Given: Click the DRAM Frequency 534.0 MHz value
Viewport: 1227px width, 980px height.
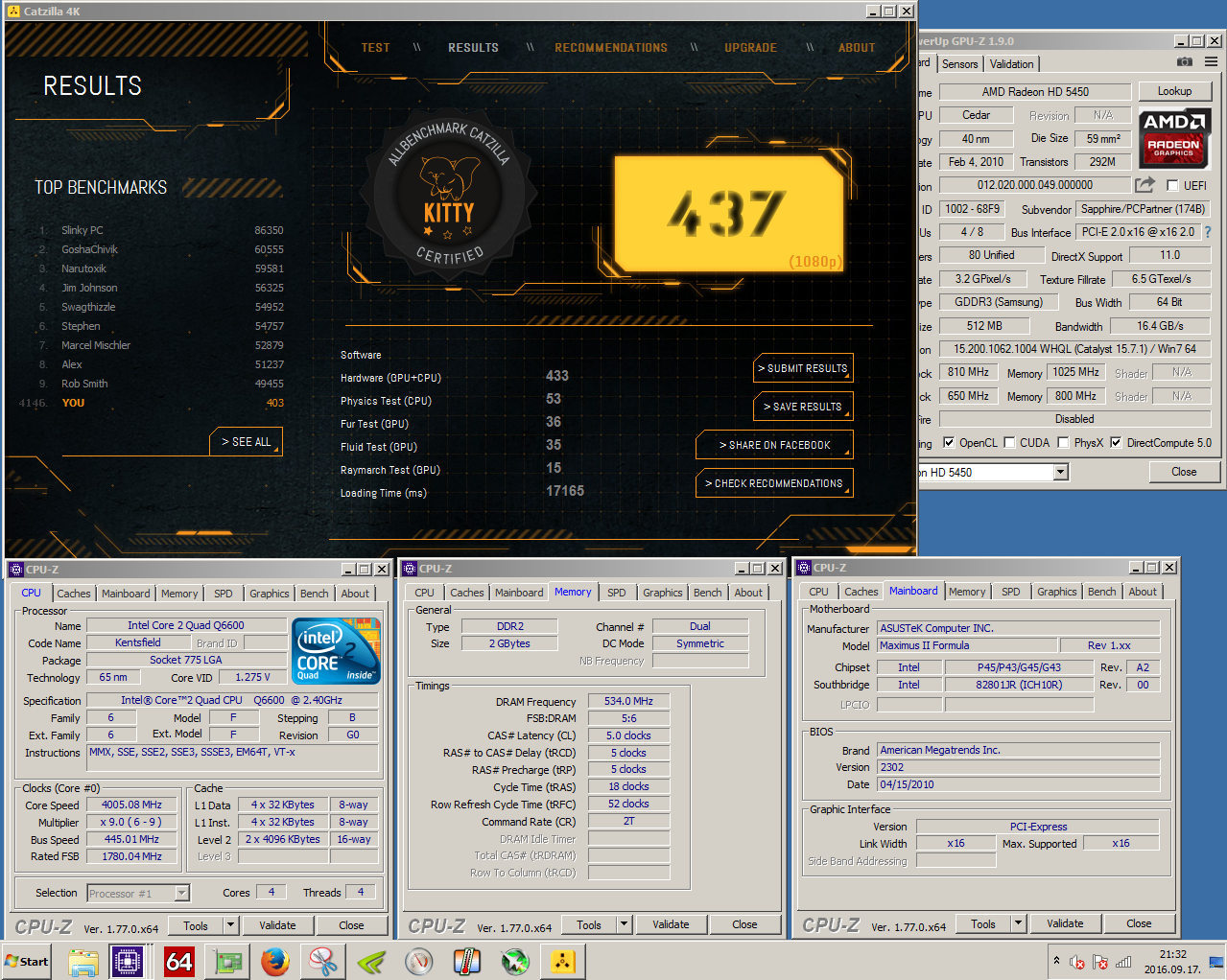Looking at the screenshot, I should point(628,701).
